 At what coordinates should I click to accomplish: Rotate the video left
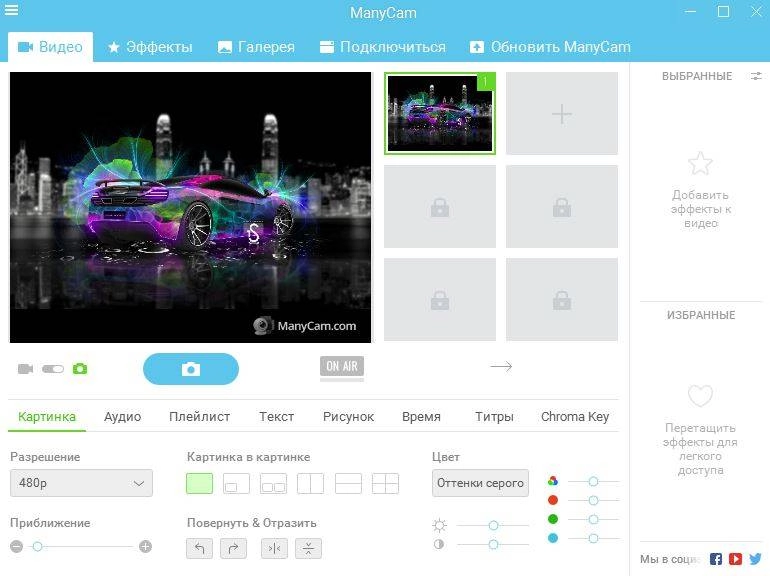pyautogui.click(x=199, y=549)
